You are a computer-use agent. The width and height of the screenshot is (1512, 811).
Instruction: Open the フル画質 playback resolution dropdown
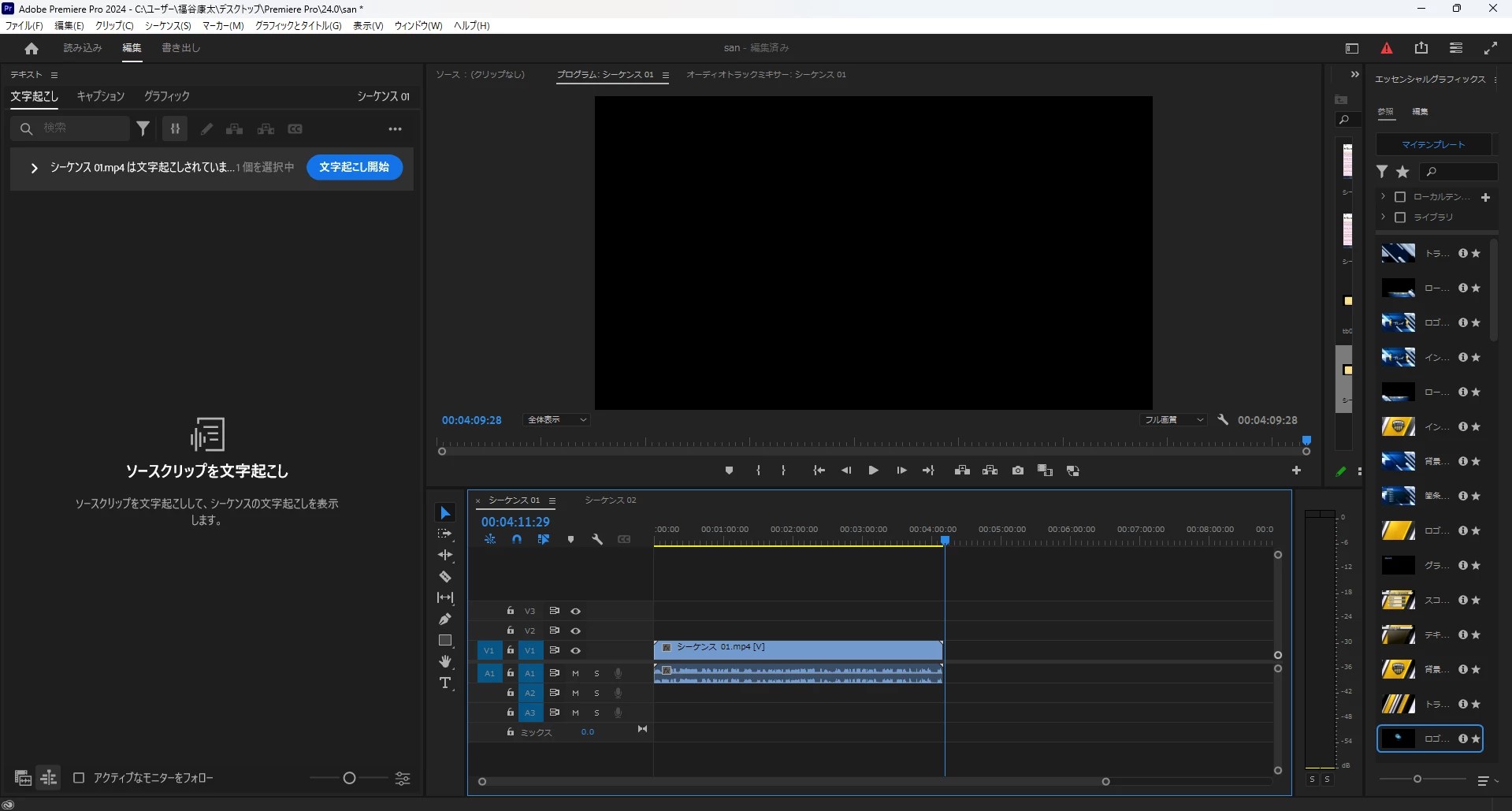[1173, 420]
